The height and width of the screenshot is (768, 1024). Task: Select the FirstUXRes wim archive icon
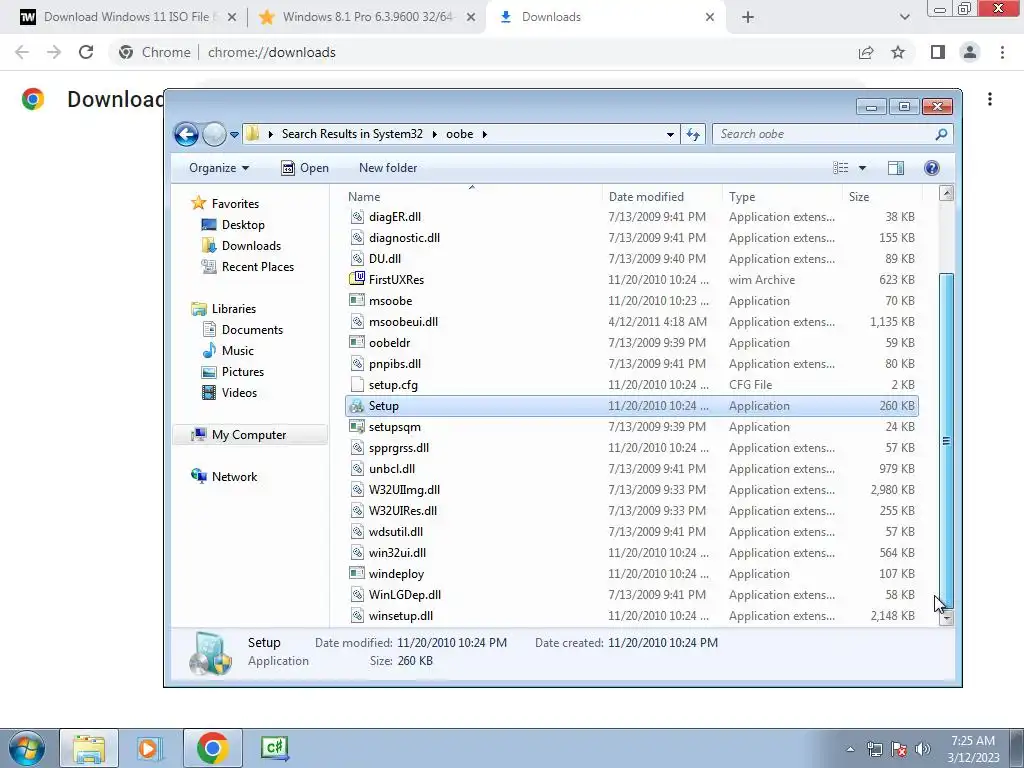click(x=357, y=280)
